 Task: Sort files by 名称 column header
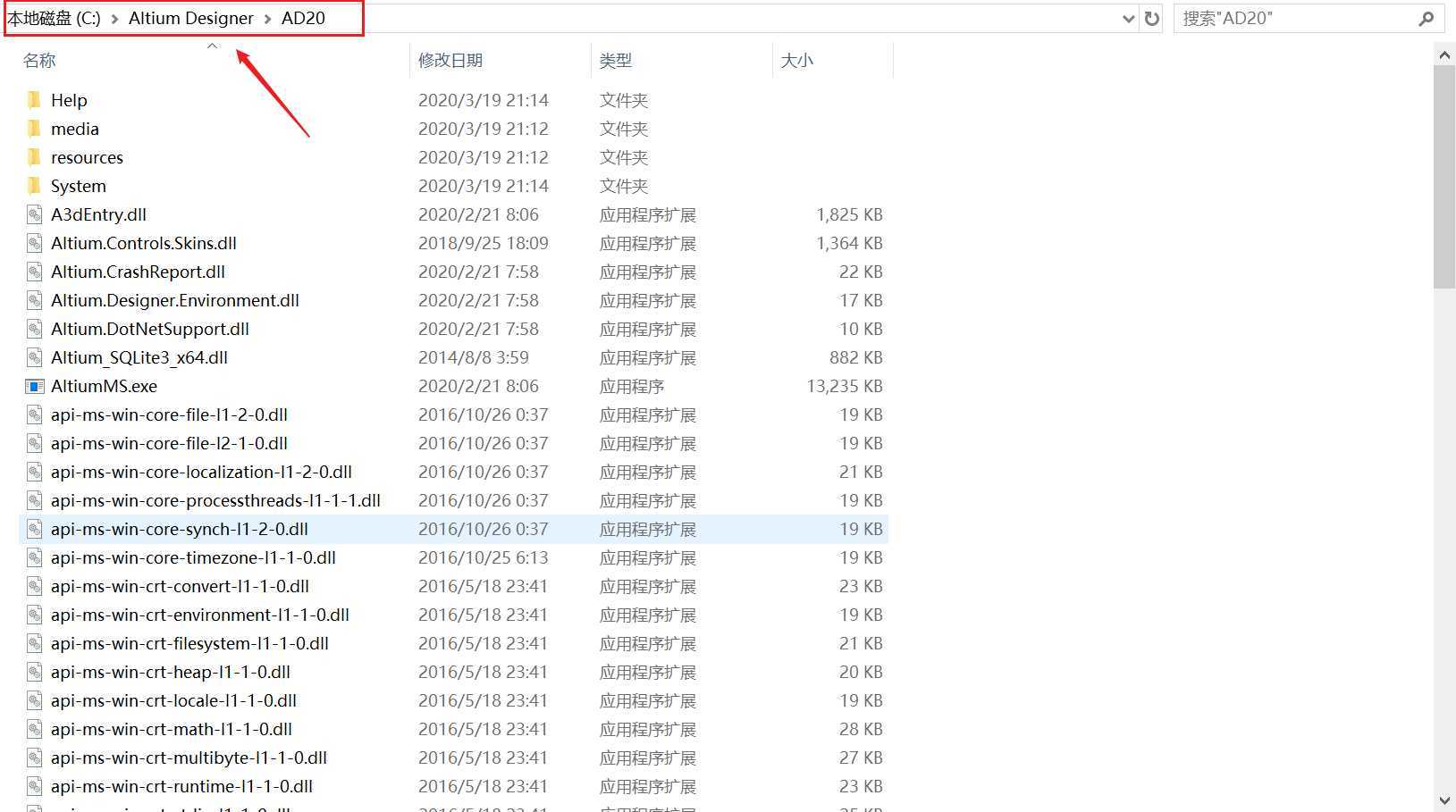coord(39,60)
